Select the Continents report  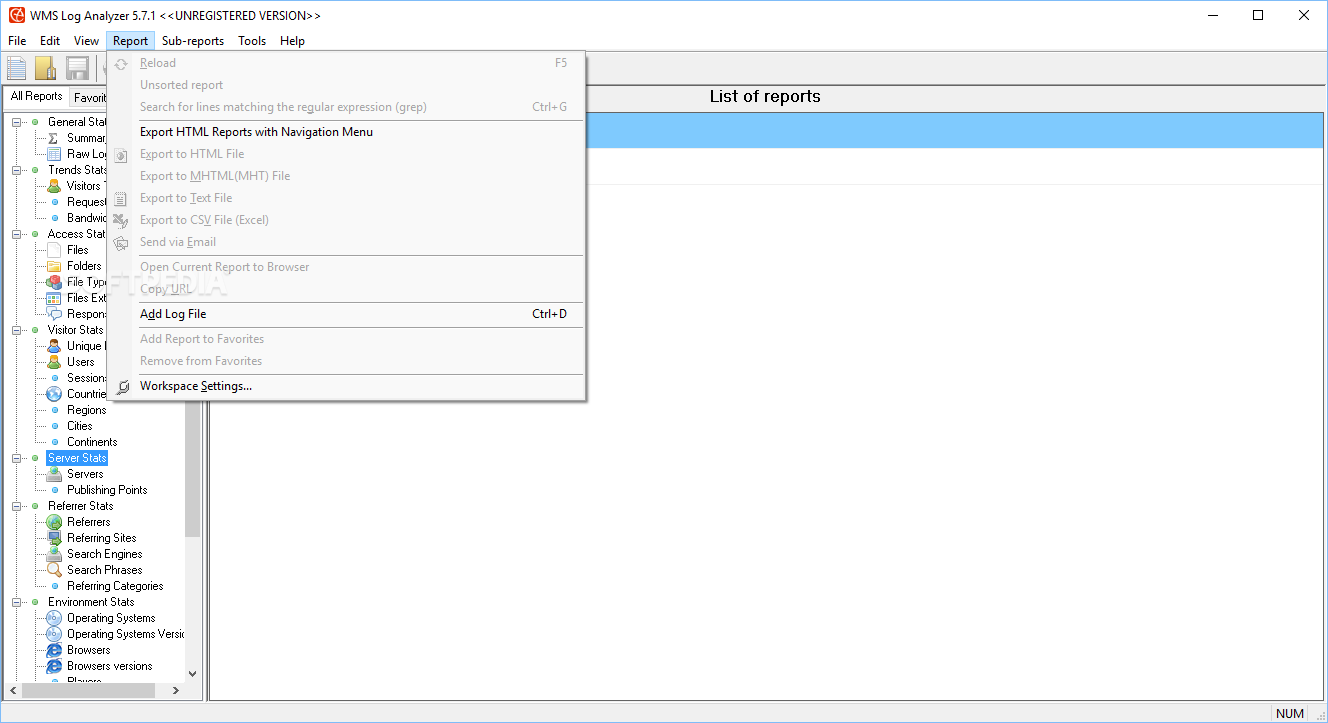(x=92, y=442)
